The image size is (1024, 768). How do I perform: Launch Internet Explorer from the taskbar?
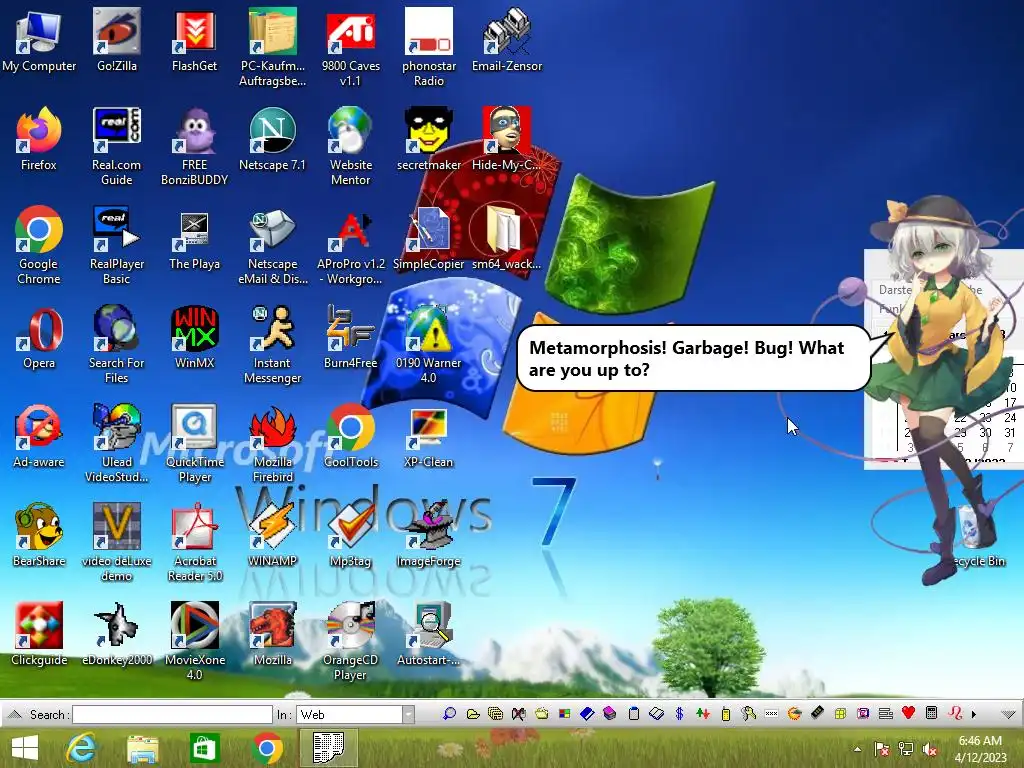click(x=82, y=748)
